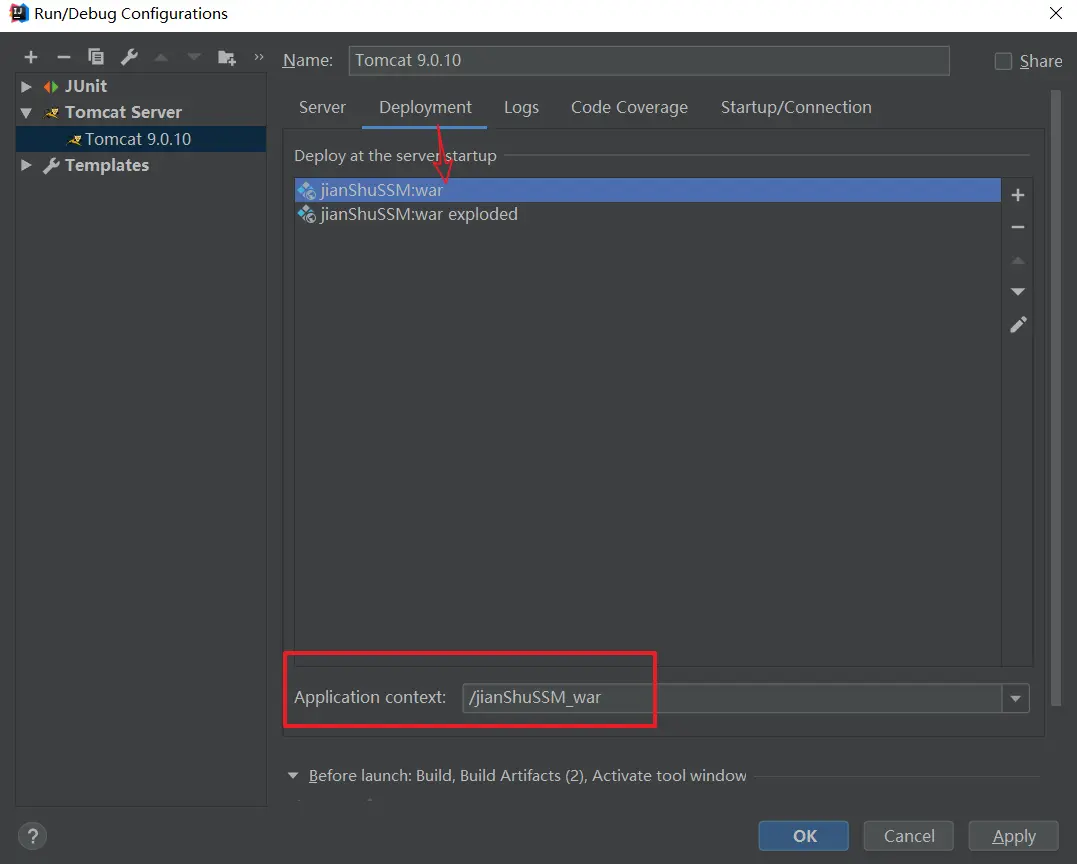
Task: Move the artifact up in deployment list
Action: point(1018,260)
